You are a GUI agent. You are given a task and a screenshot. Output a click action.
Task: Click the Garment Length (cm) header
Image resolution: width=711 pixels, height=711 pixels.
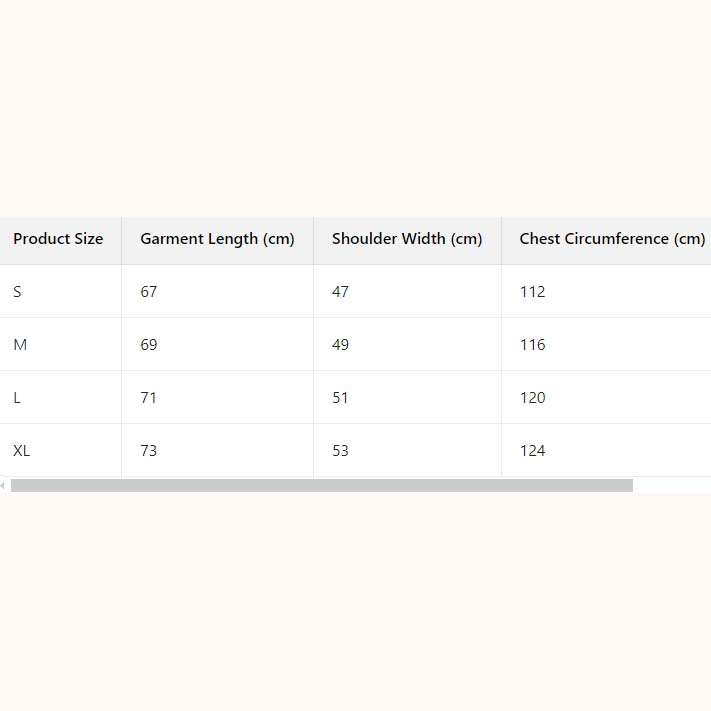click(217, 239)
